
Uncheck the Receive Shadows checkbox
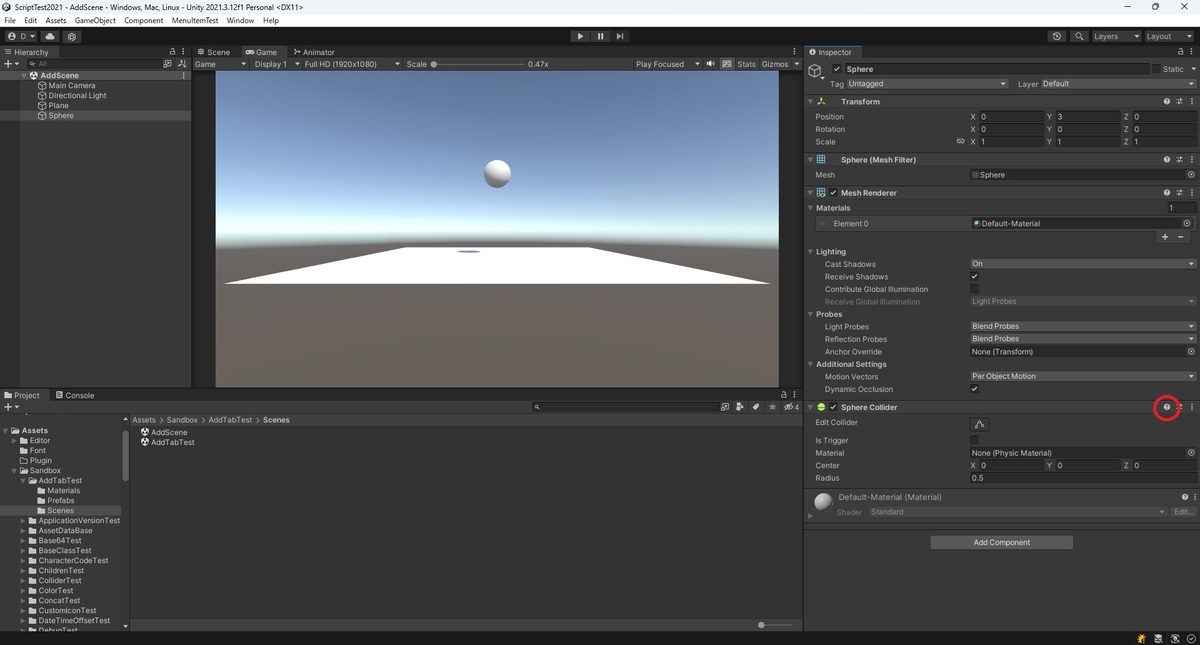tap(975, 277)
